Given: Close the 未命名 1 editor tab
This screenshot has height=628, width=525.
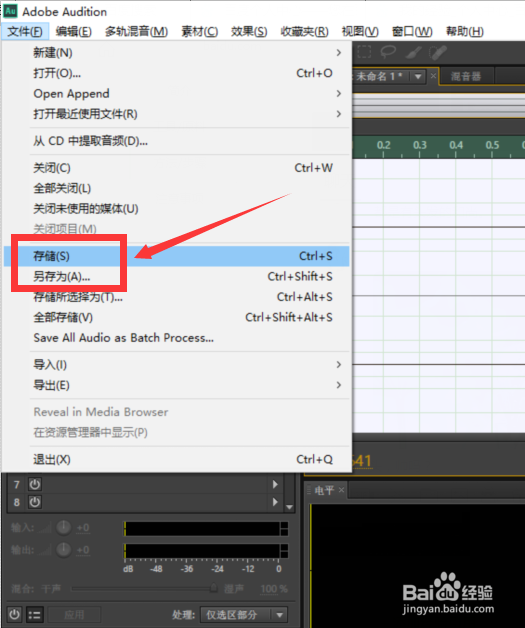Looking at the screenshot, I should pyautogui.click(x=433, y=76).
